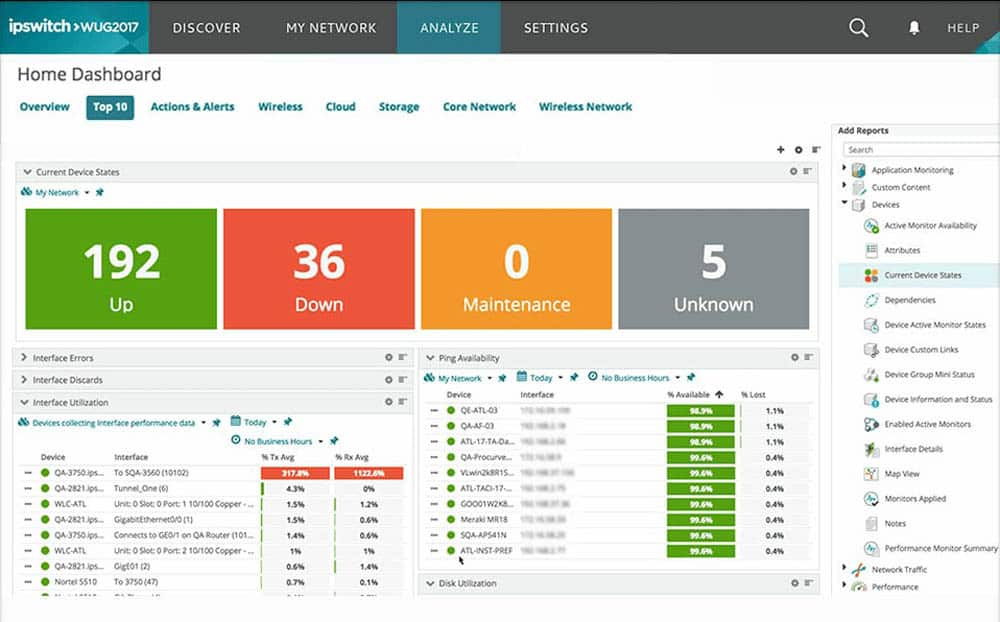Click the Notes report icon

[x=871, y=524]
